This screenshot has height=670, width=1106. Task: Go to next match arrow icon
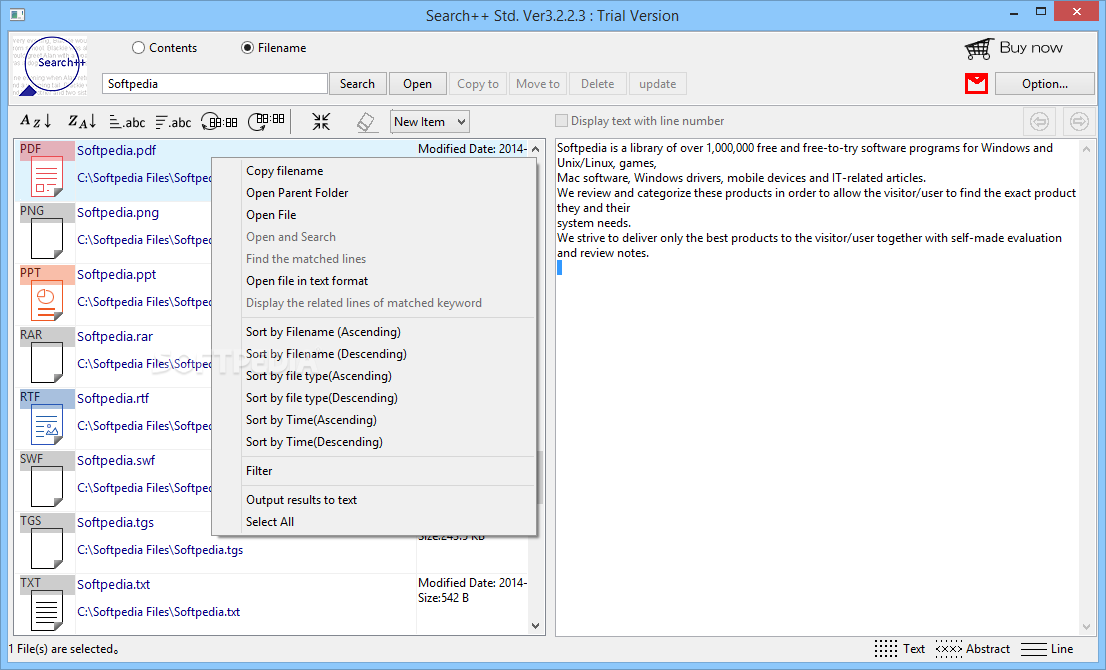click(1078, 121)
